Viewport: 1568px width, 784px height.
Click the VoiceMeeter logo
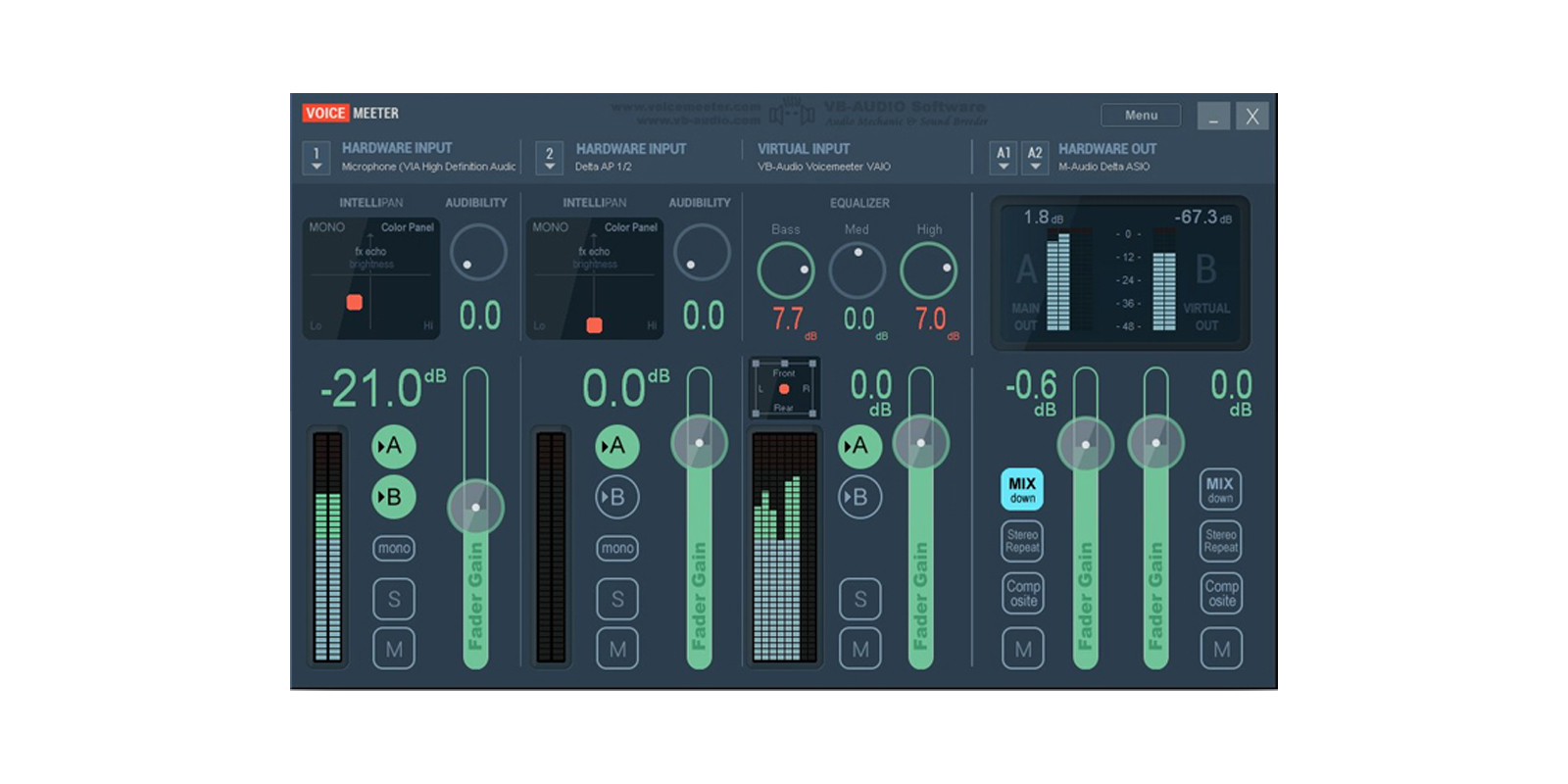[x=351, y=114]
